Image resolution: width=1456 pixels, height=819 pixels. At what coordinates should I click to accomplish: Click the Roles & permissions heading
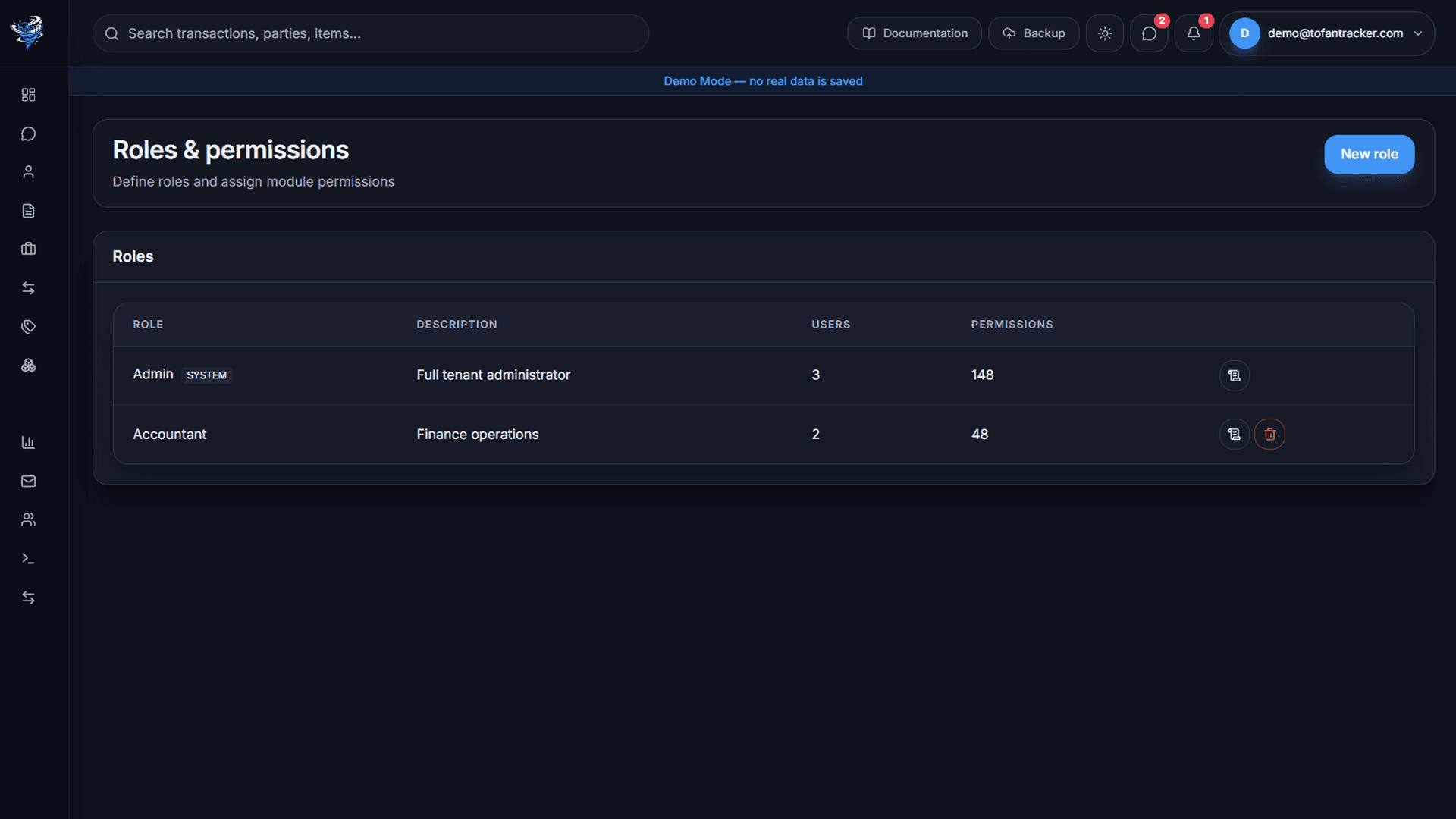tap(231, 150)
